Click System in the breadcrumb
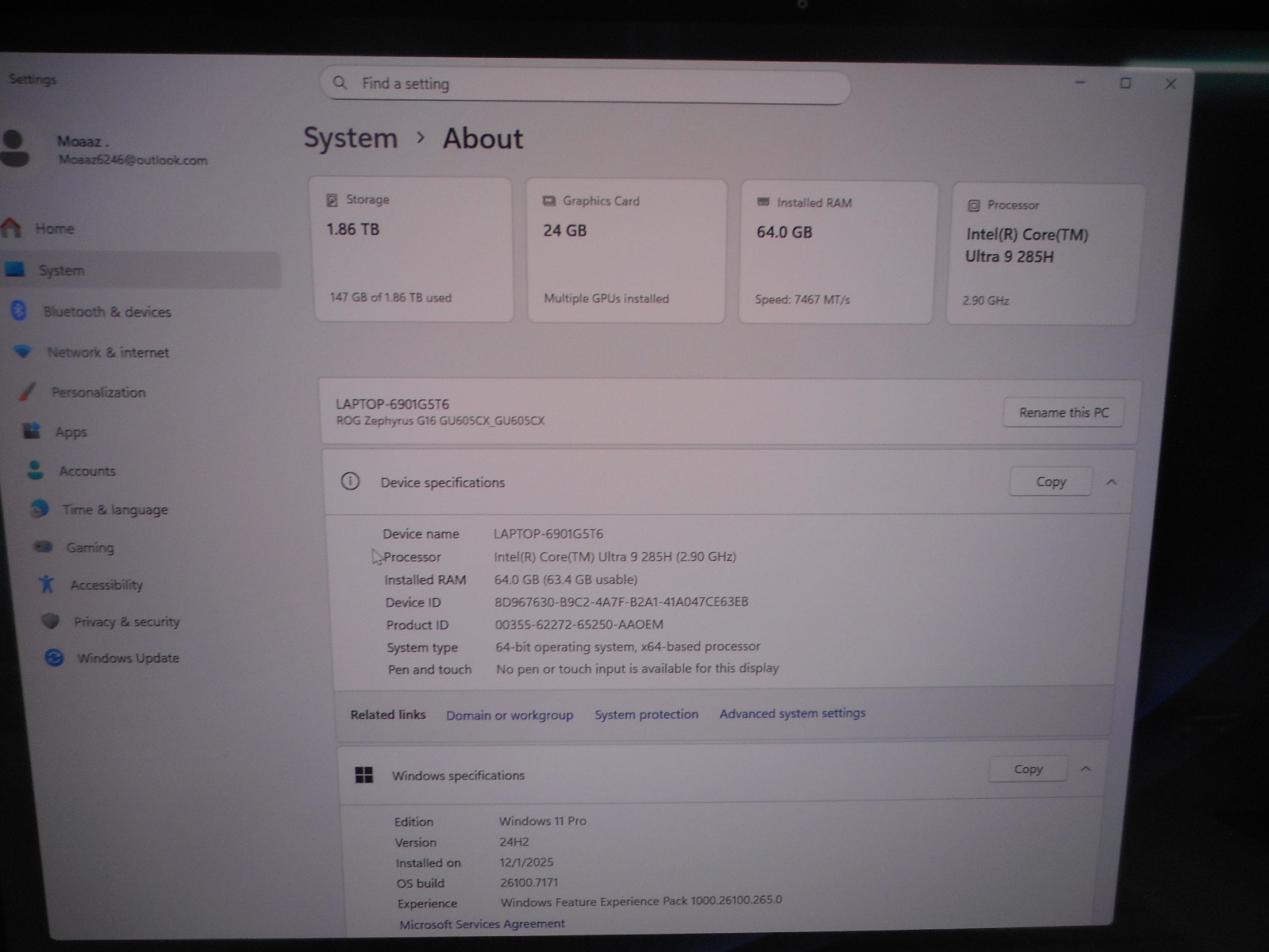The width and height of the screenshot is (1269, 952). coord(351,137)
